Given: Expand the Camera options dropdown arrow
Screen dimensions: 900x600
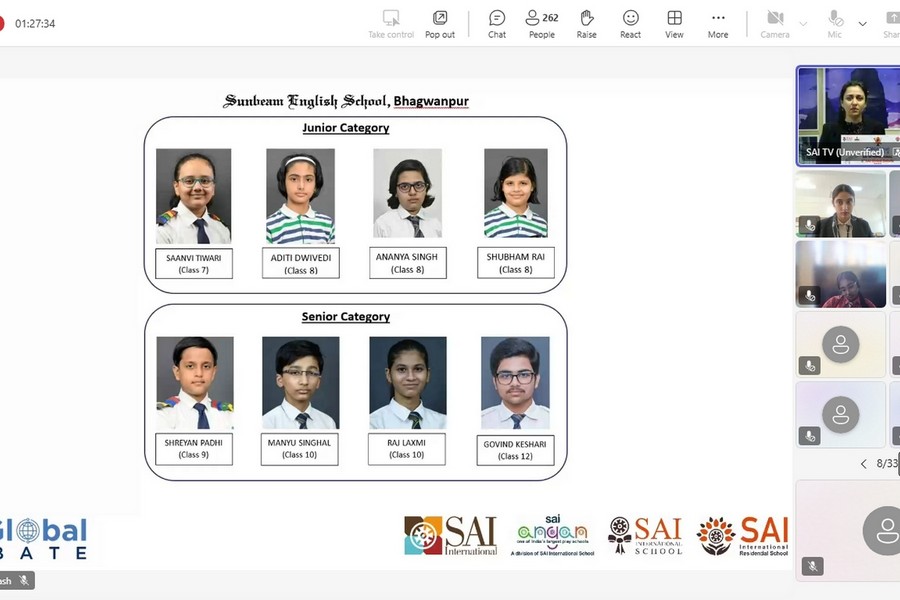Looking at the screenshot, I should click(x=803, y=23).
